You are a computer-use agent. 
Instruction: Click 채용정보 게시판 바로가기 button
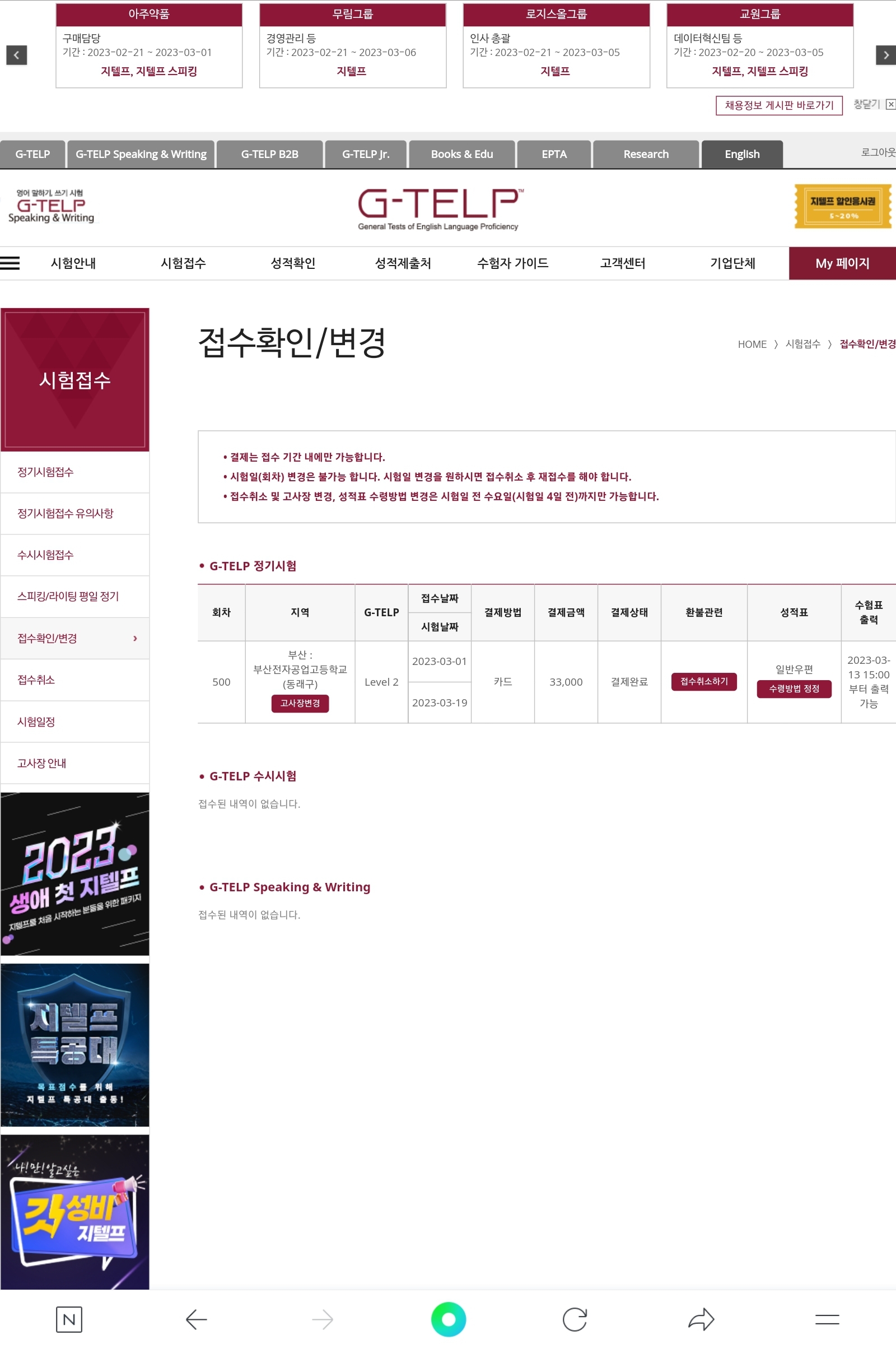779,105
